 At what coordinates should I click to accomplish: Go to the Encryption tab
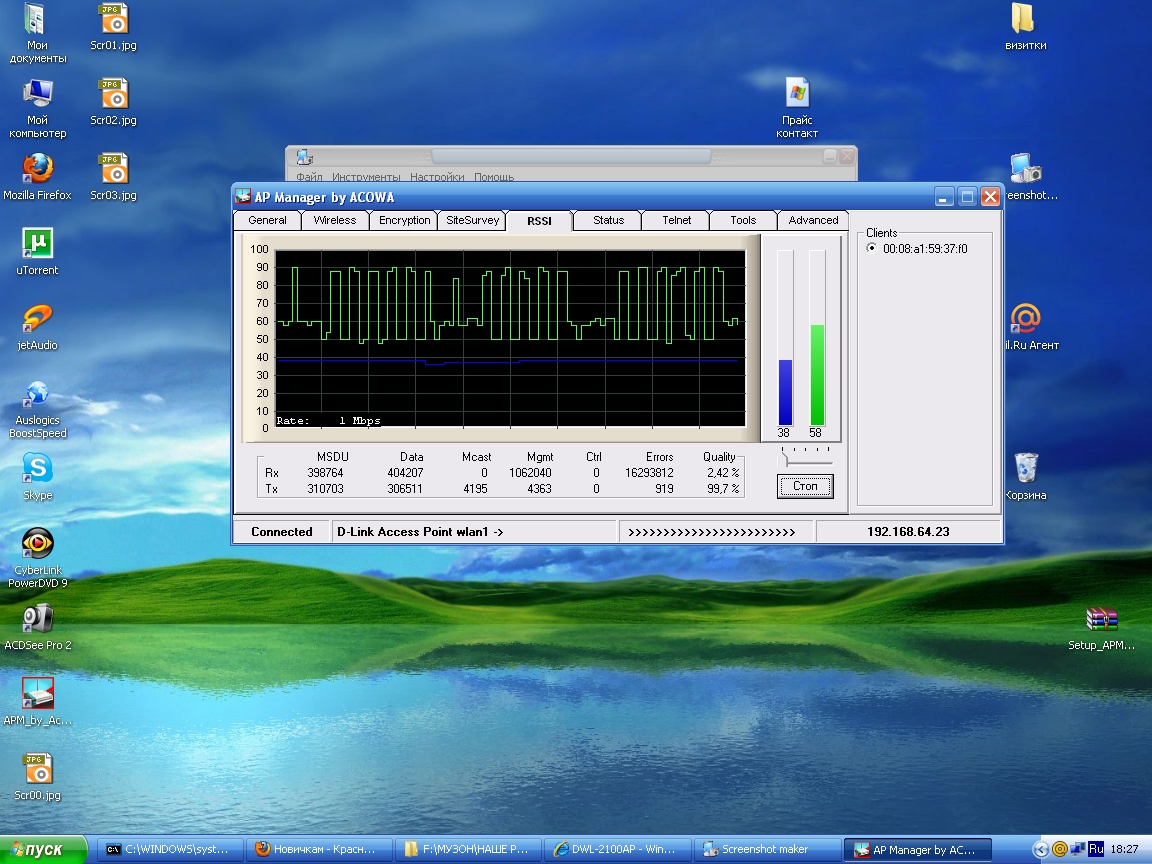point(404,220)
